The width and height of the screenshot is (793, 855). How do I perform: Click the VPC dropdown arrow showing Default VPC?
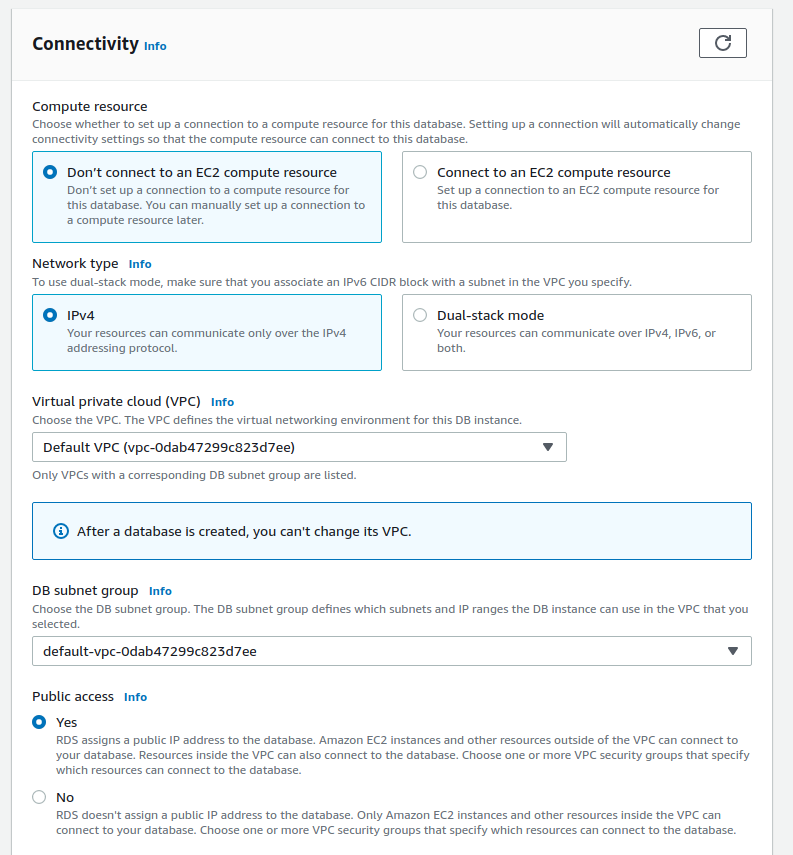(x=548, y=447)
